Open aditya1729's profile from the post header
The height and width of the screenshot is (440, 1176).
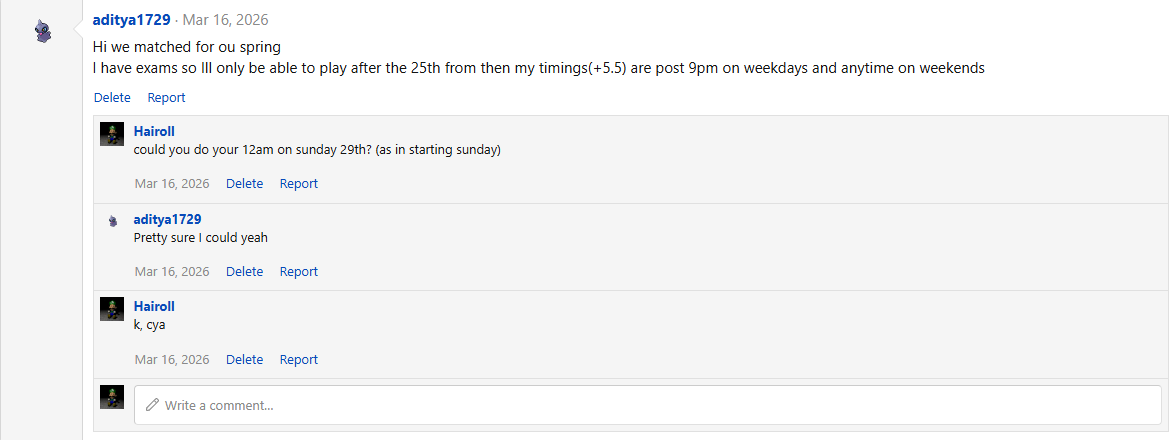132,20
